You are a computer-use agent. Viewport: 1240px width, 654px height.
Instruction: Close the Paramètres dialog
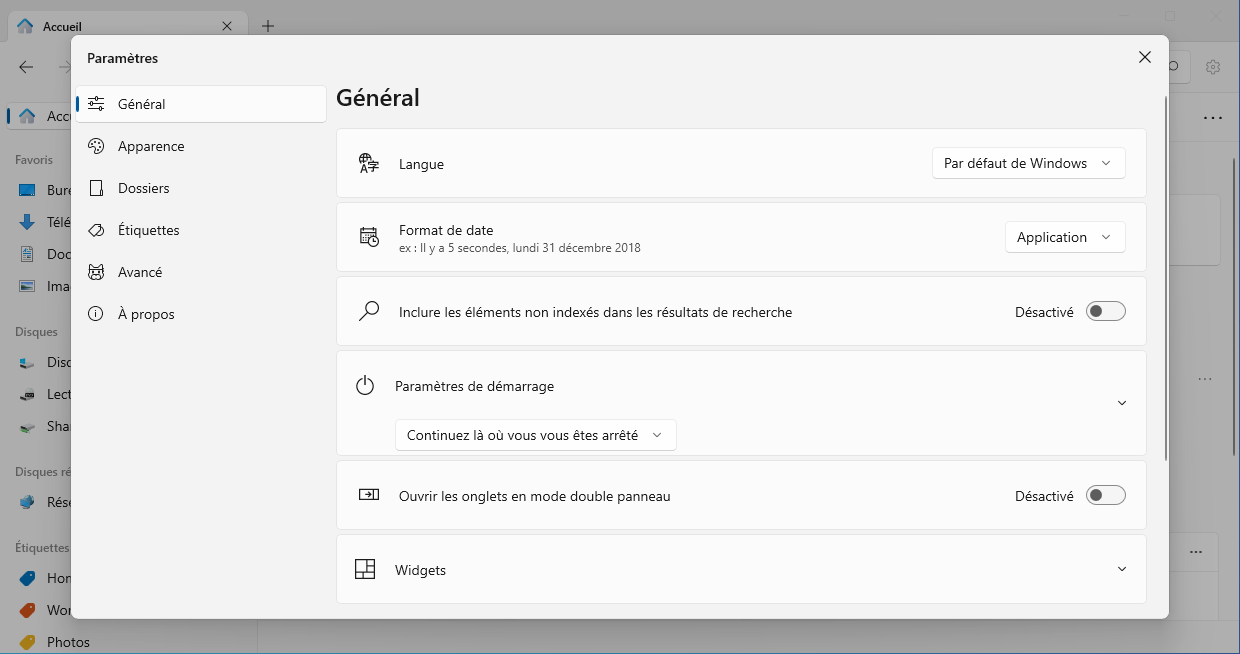point(1145,58)
